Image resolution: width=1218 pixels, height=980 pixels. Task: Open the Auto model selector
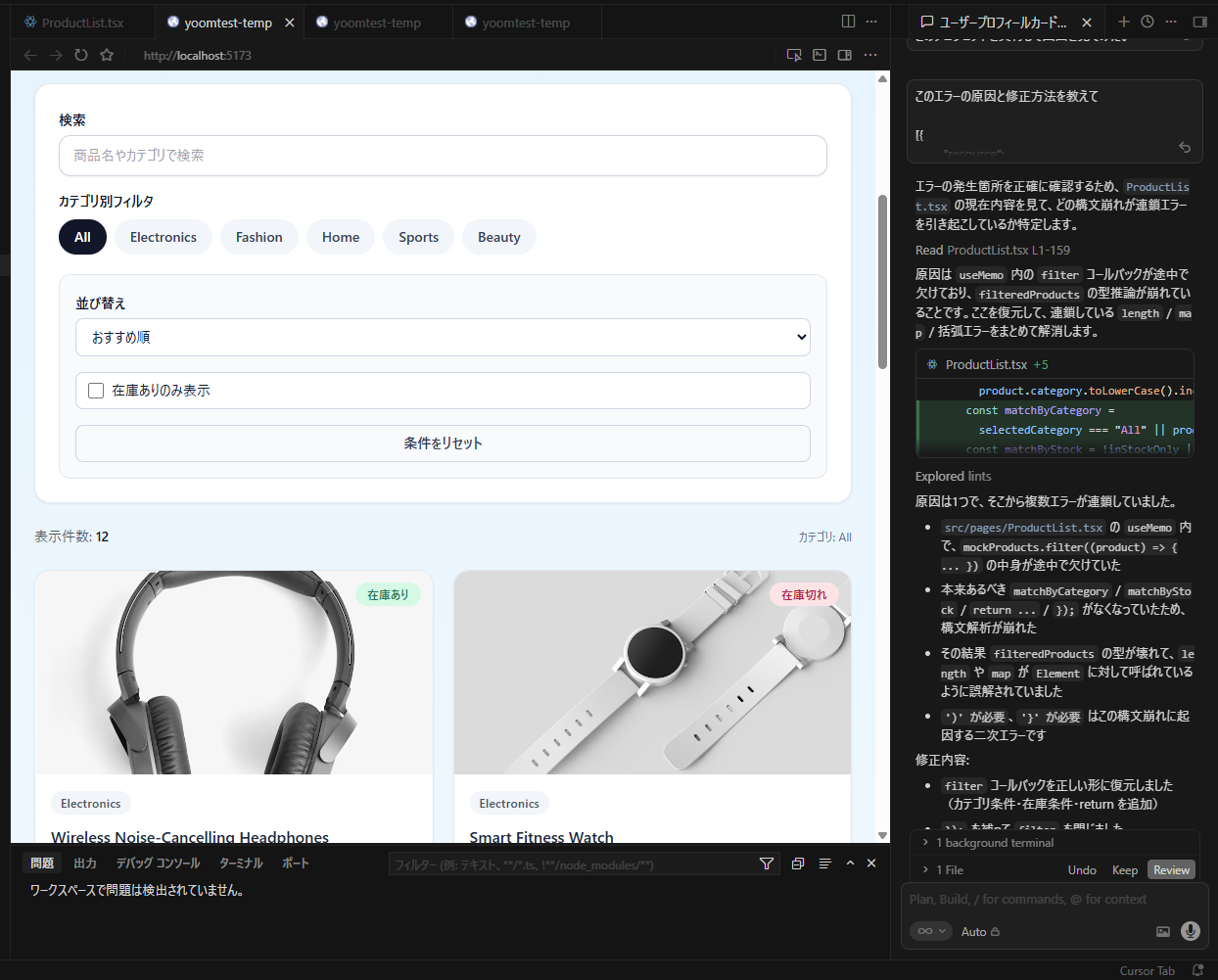tap(980, 932)
